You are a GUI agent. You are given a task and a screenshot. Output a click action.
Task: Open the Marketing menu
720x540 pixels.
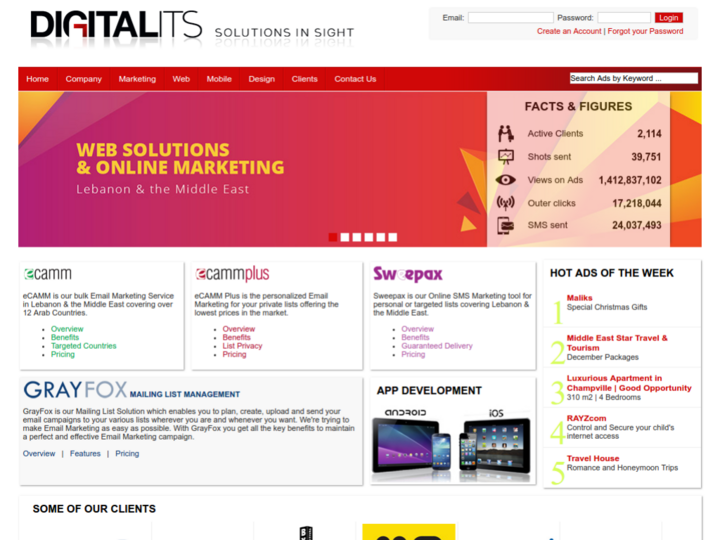pyautogui.click(x=137, y=79)
